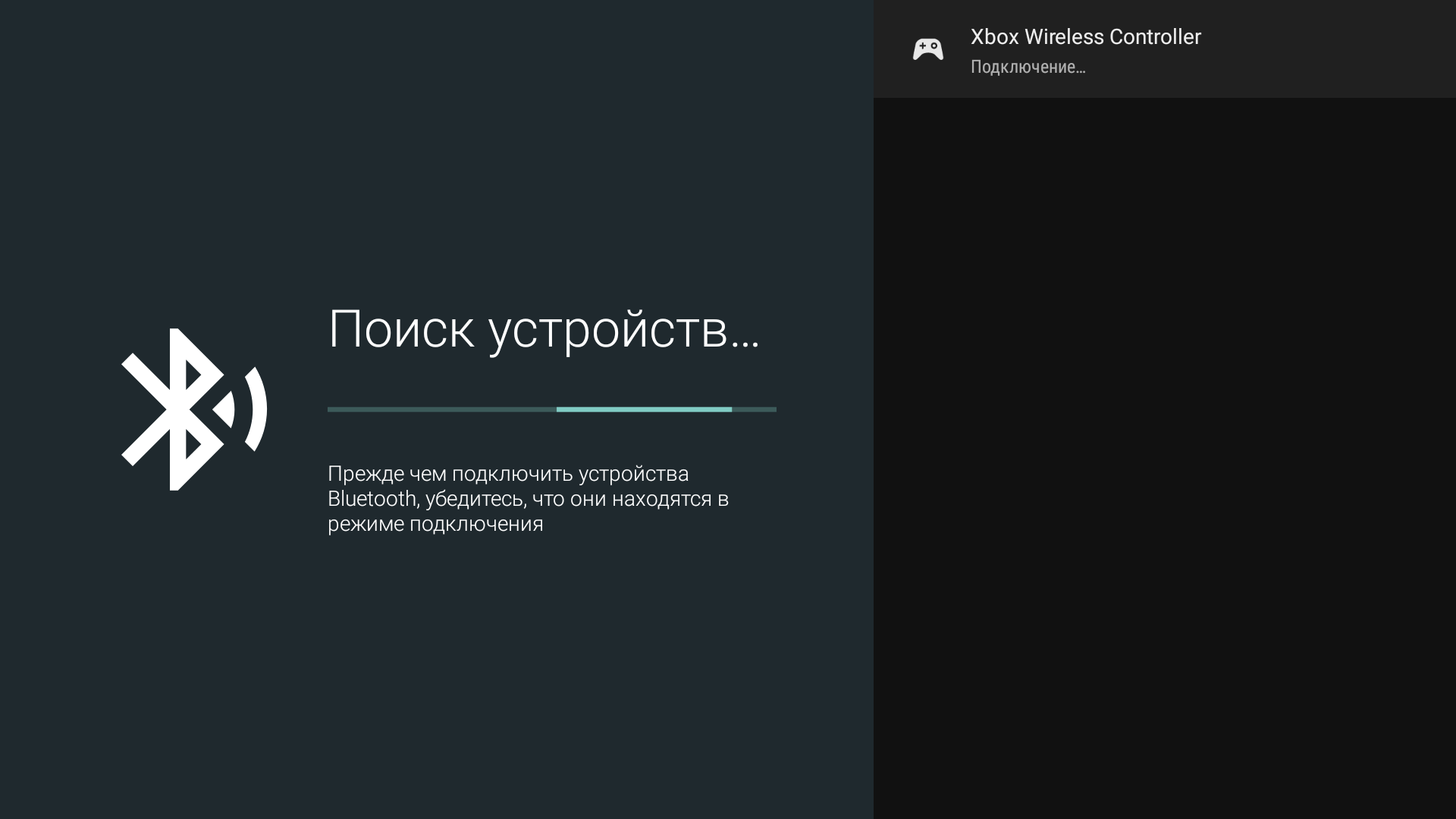
Task: Click the ellipsis after 'устройств' heading
Action: click(x=745, y=345)
